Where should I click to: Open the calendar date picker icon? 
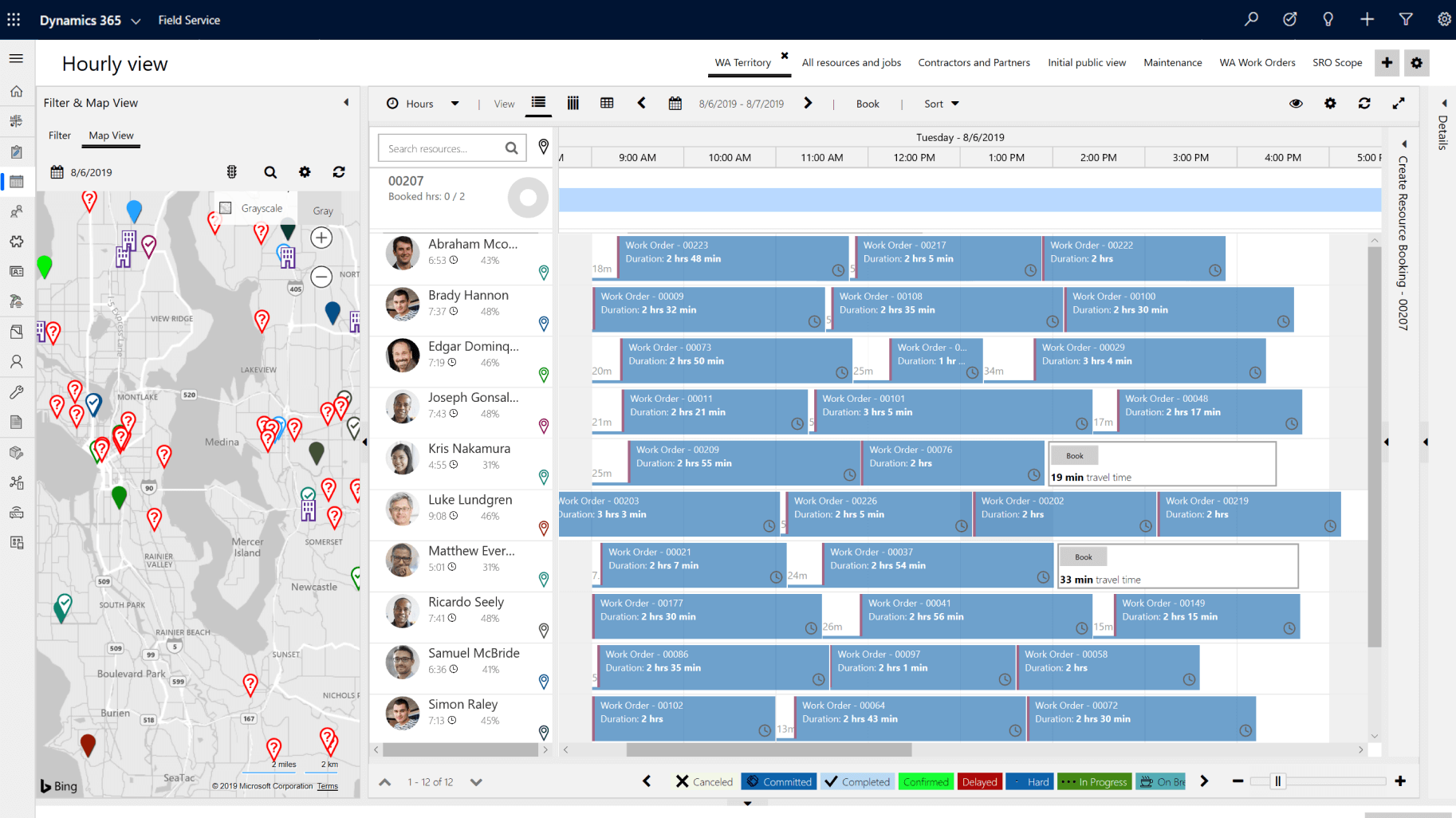click(675, 103)
